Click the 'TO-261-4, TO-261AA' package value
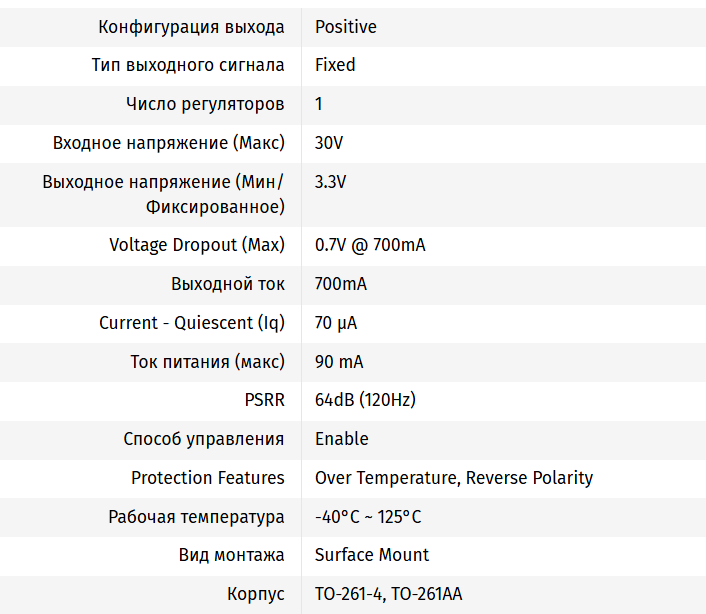 point(389,594)
